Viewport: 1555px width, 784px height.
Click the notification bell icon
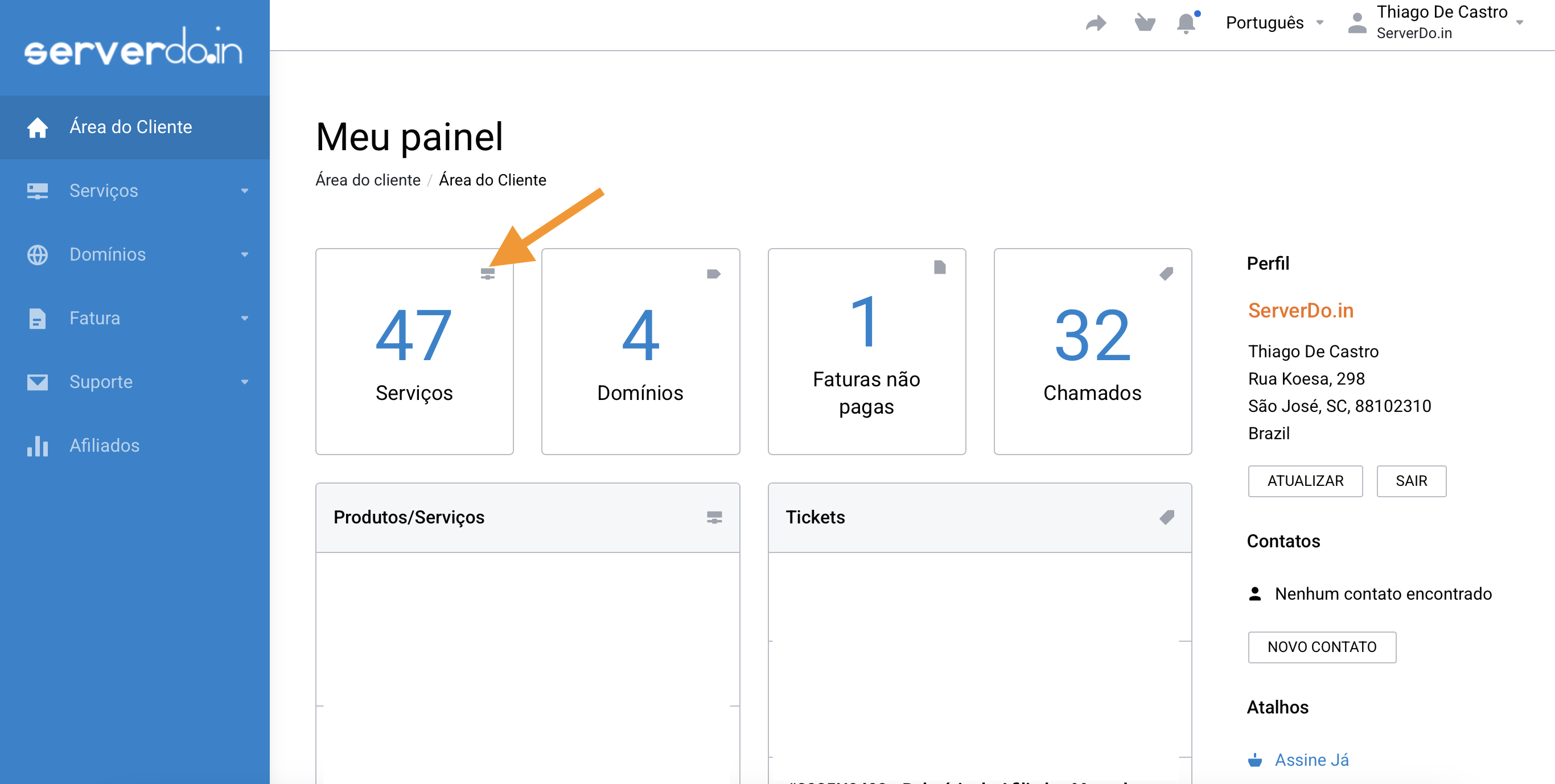[x=1186, y=23]
